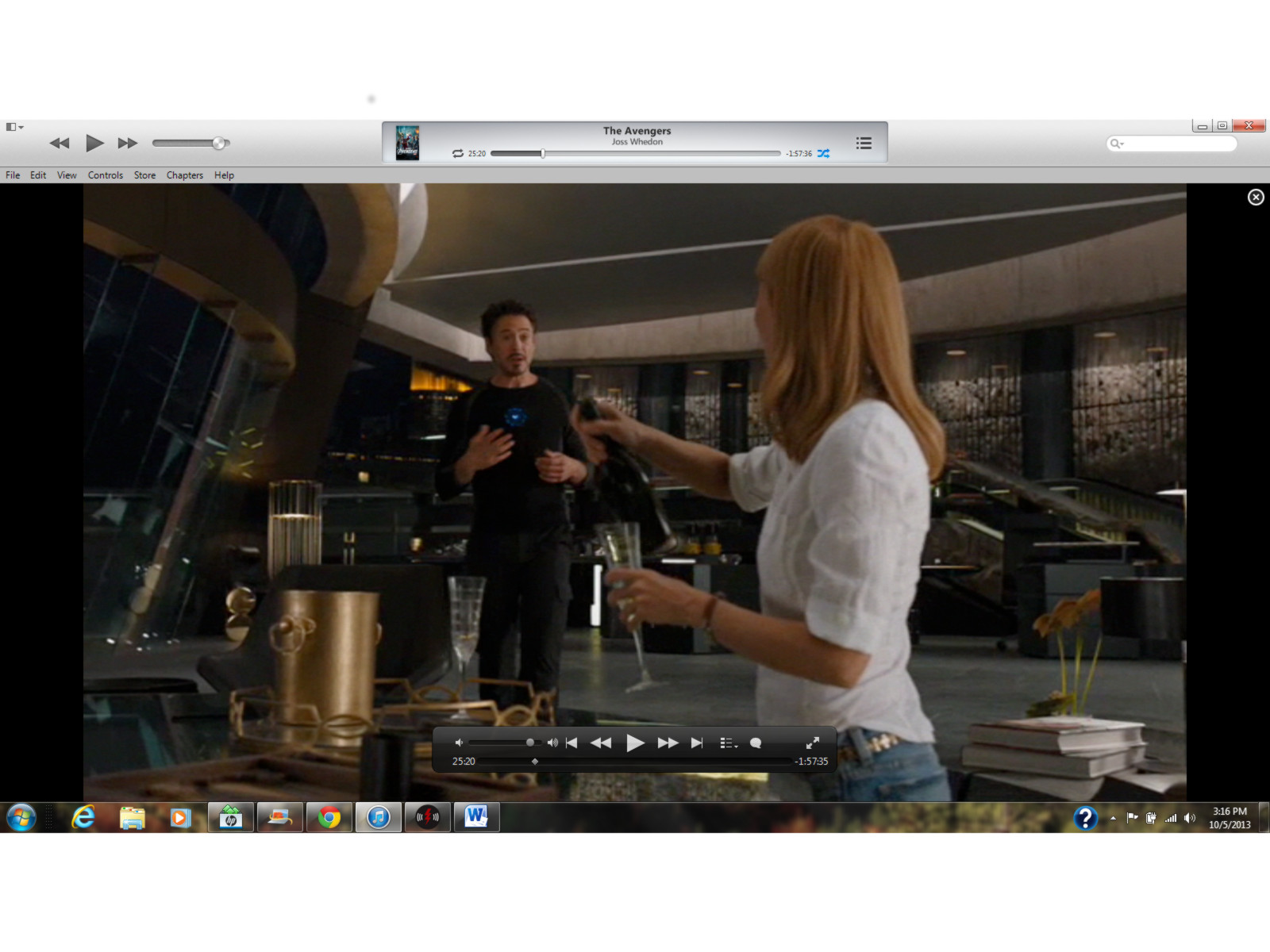This screenshot has width=1270, height=952.
Task: Click overlay previous chapter button
Action: point(571,743)
